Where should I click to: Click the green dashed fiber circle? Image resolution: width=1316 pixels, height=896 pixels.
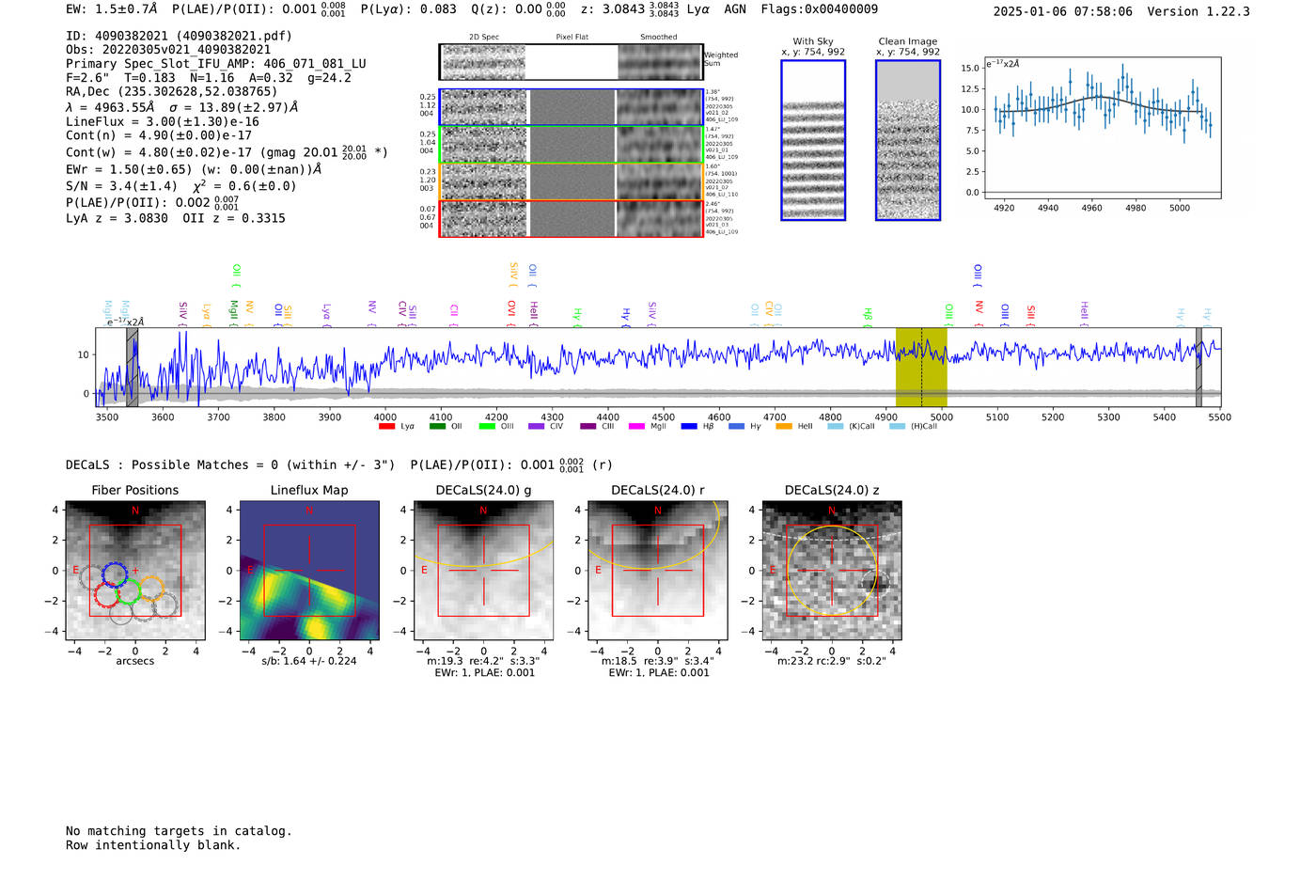pos(129,590)
